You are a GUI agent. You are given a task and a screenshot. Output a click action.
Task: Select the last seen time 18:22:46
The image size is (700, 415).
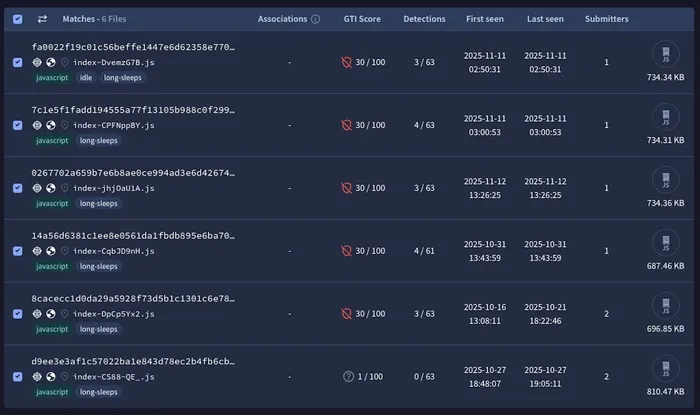click(545, 321)
